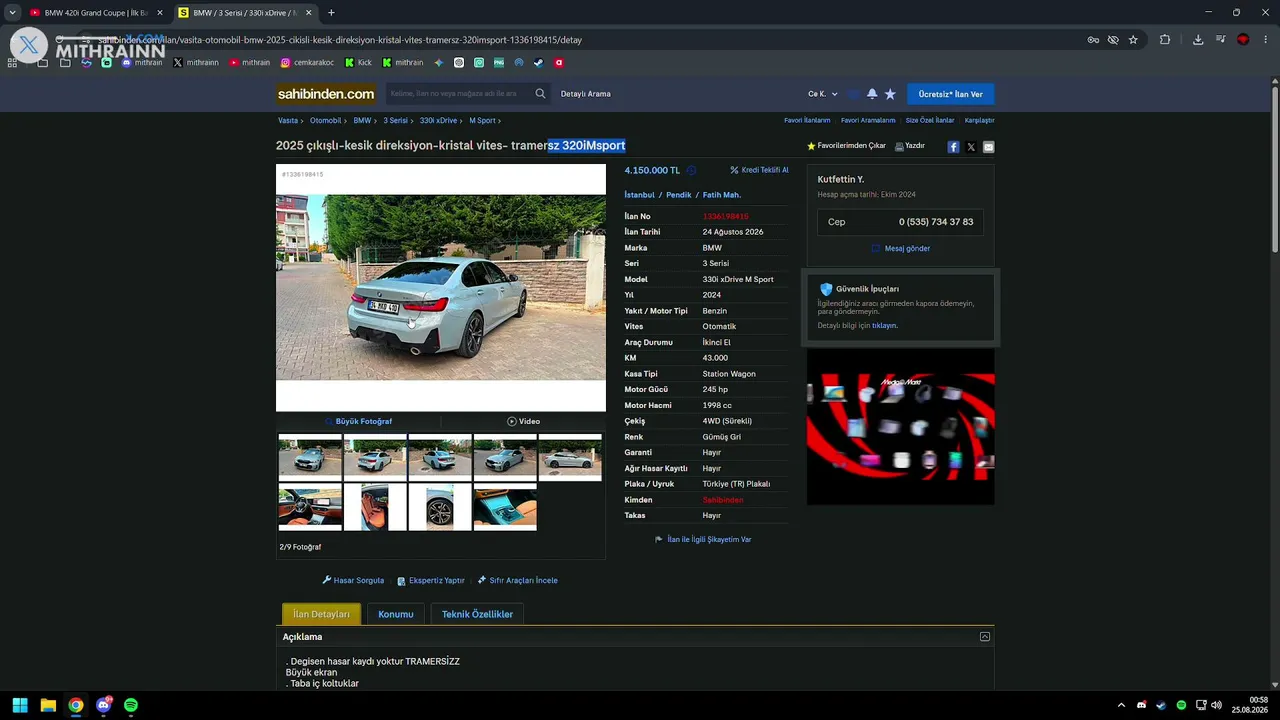
Task: Expand the Ce K. account dropdown
Action: point(823,94)
